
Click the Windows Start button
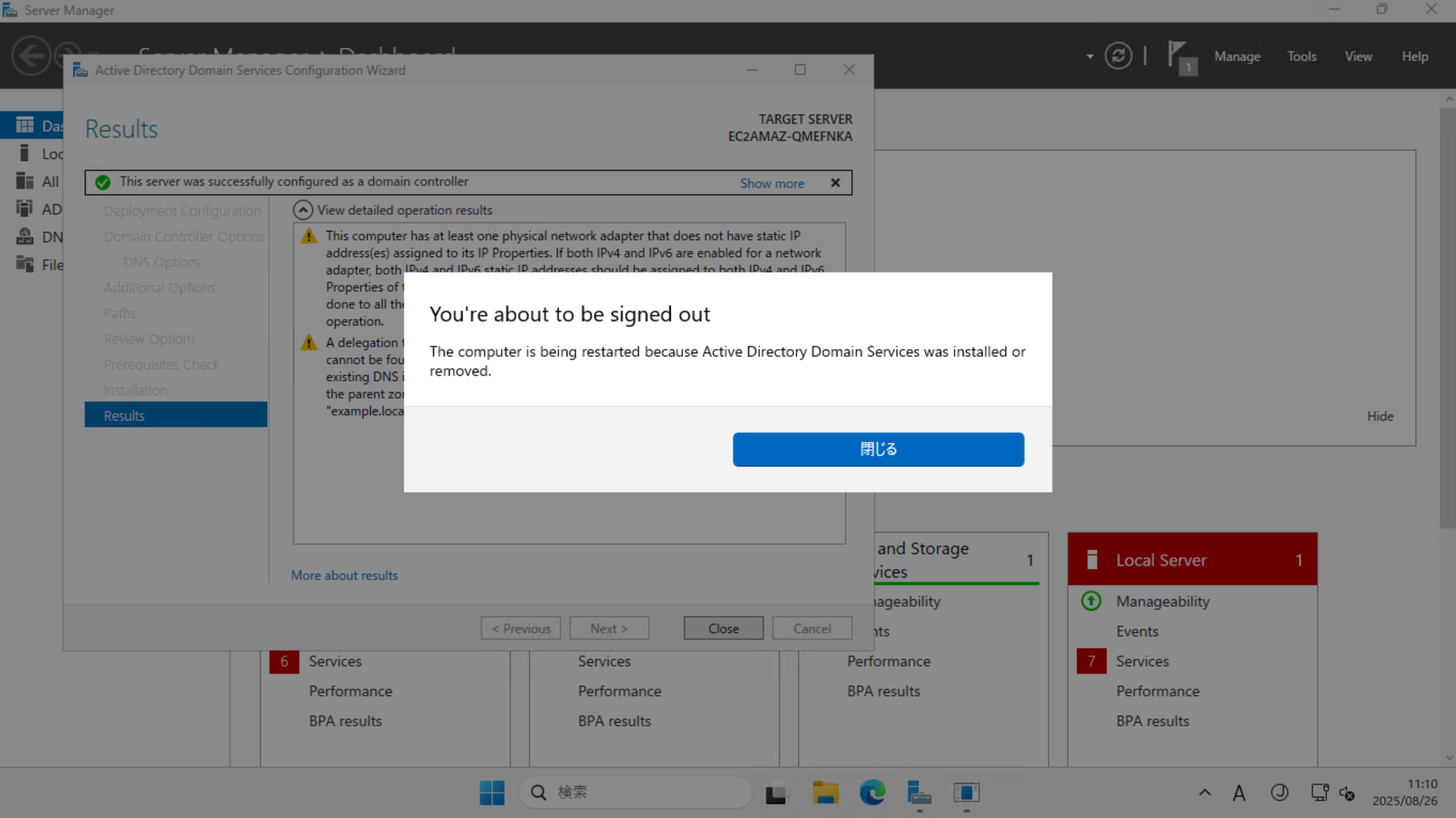pos(491,792)
